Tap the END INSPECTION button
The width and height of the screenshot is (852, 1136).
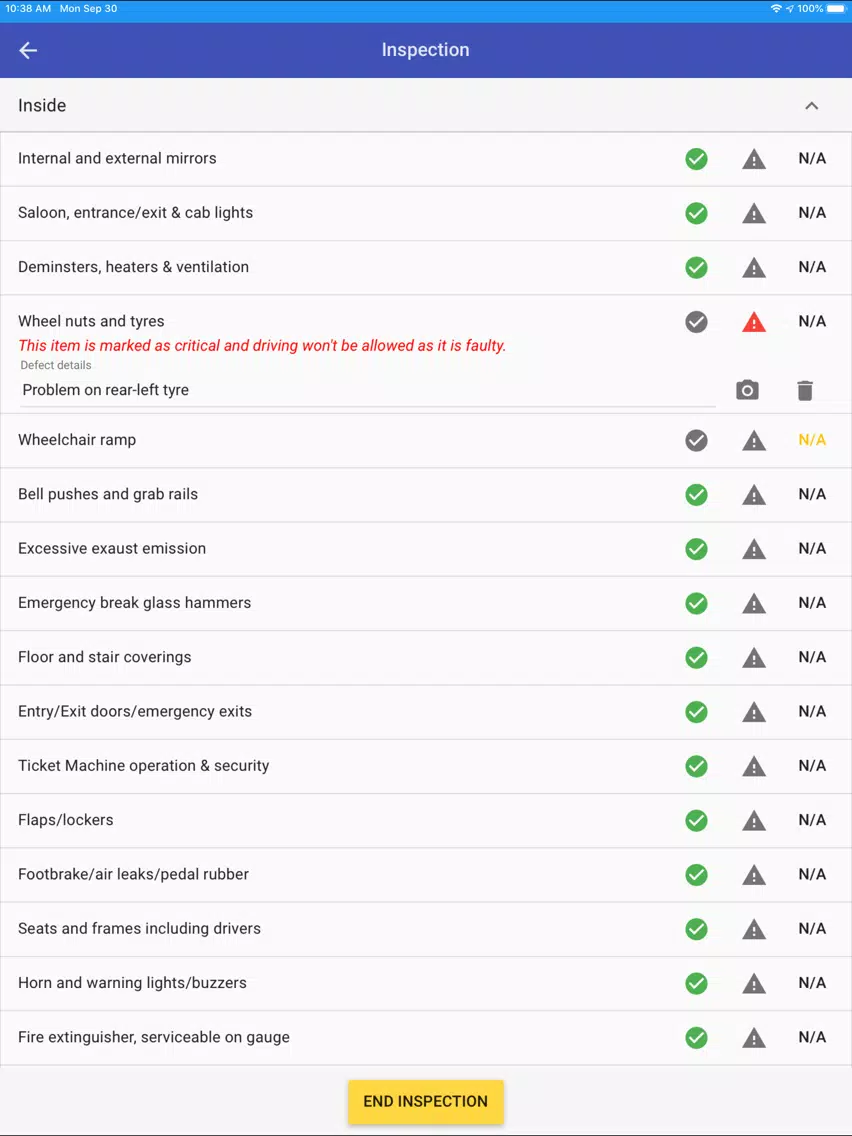(x=426, y=1101)
